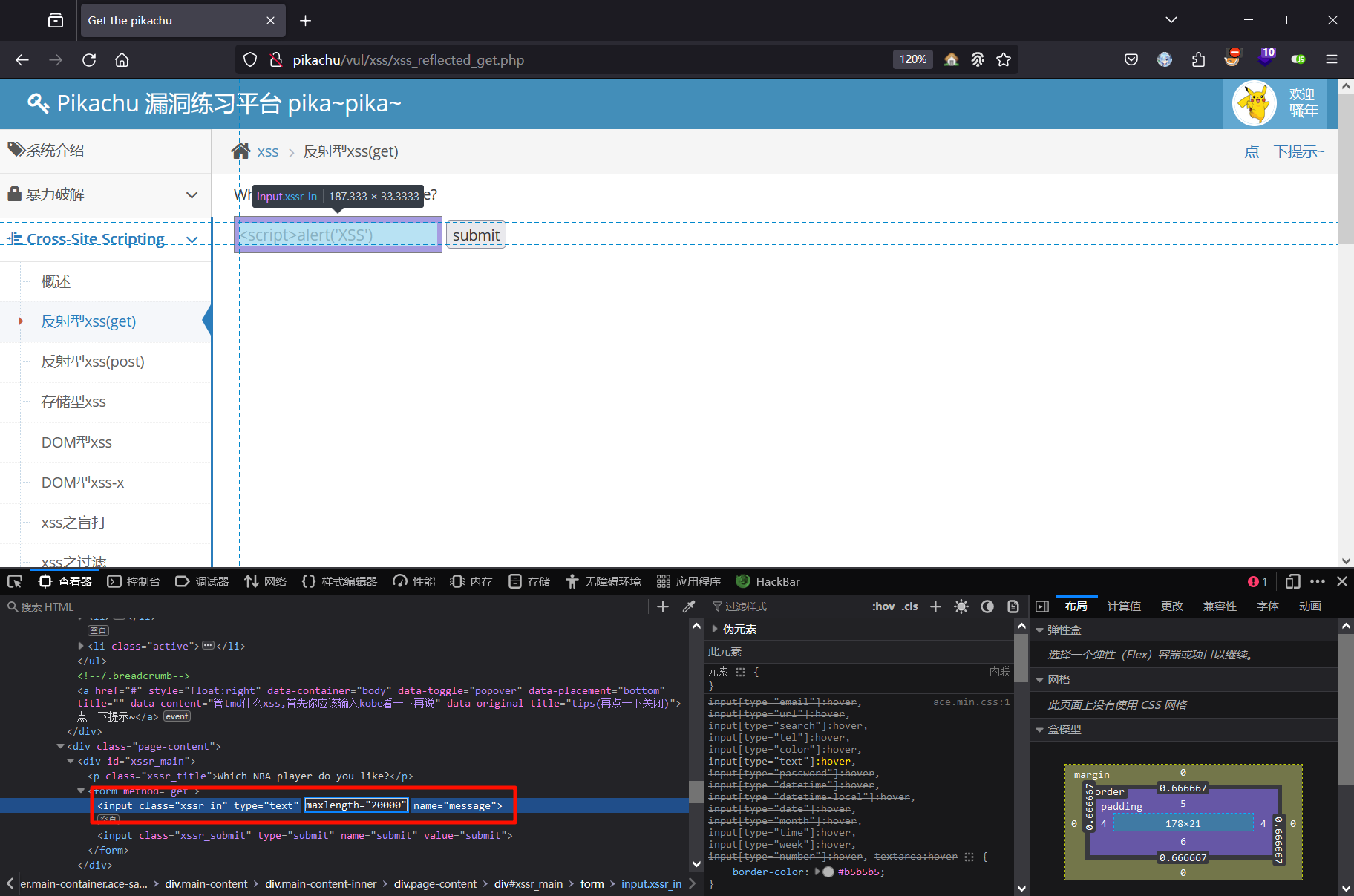Toggle dark color scheme simulation icon
The width and height of the screenshot is (1354, 896).
click(x=987, y=606)
